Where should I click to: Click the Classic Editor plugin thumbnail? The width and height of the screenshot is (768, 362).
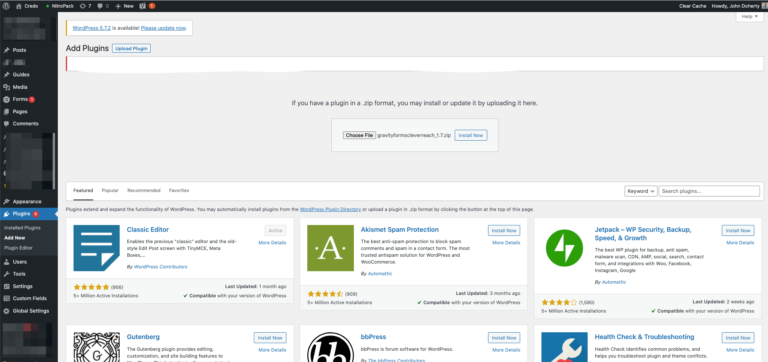point(96,248)
